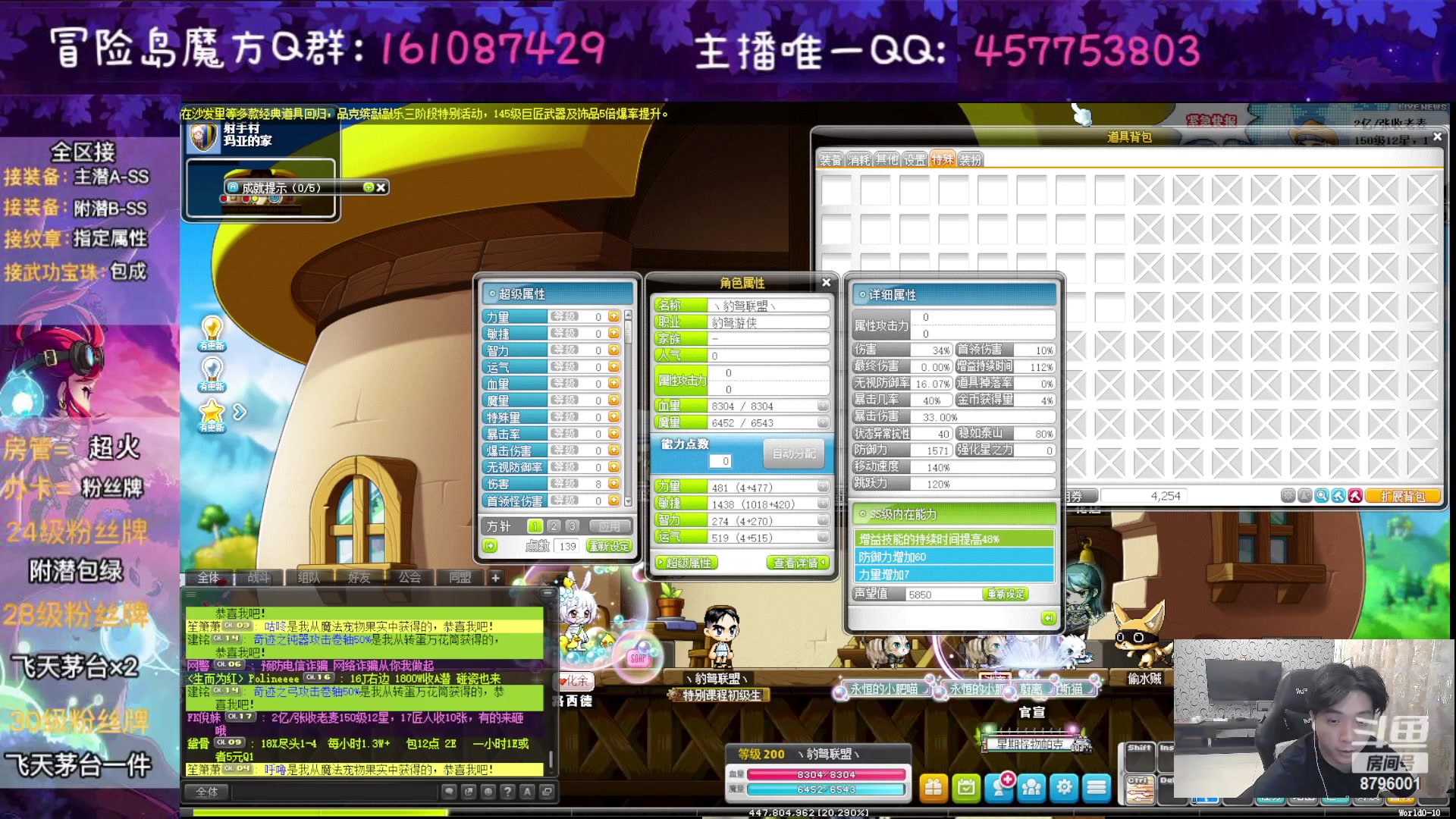Click the green collapse arrow in detail stats panel
Image resolution: width=1456 pixels, height=819 pixels.
[1048, 619]
